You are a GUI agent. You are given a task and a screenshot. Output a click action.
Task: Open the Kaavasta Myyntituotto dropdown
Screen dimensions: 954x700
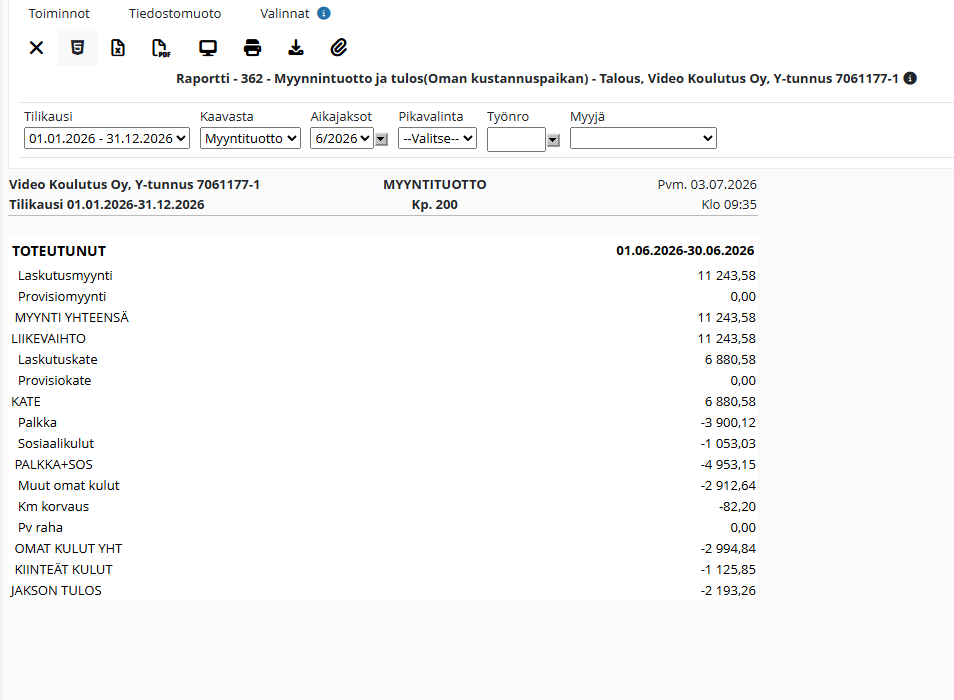pos(250,138)
